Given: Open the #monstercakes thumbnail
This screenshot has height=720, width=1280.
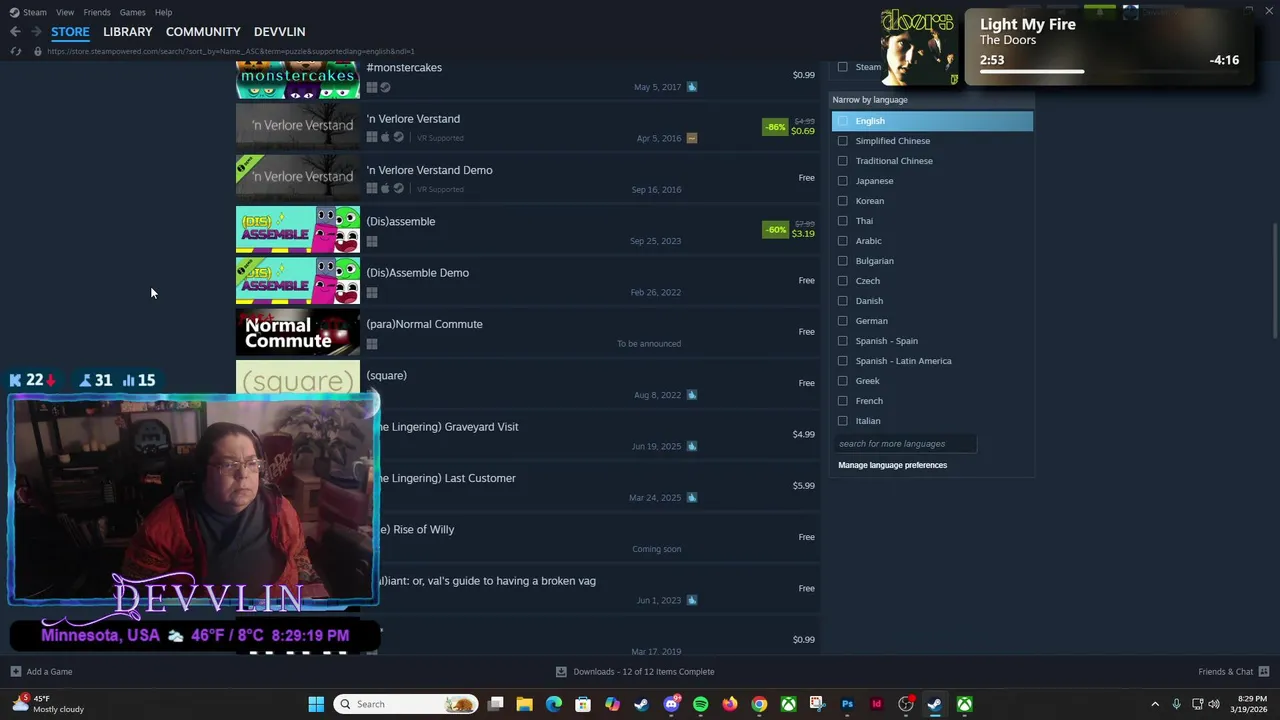Looking at the screenshot, I should 298,79.
